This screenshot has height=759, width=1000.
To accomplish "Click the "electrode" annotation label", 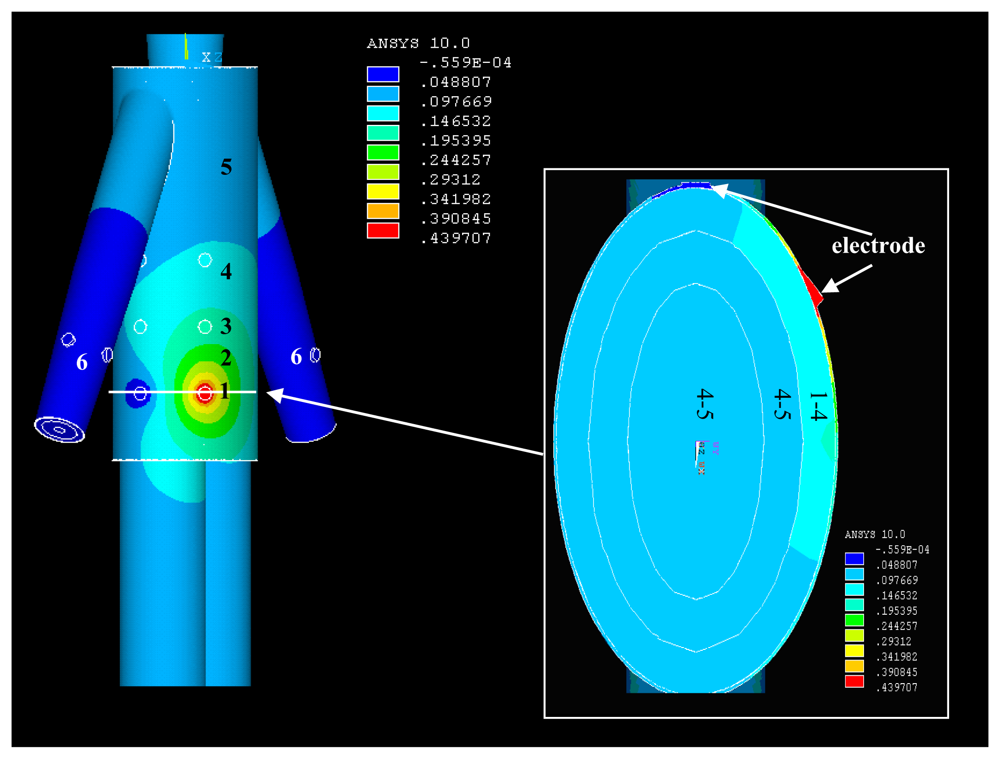I will point(877,245).
